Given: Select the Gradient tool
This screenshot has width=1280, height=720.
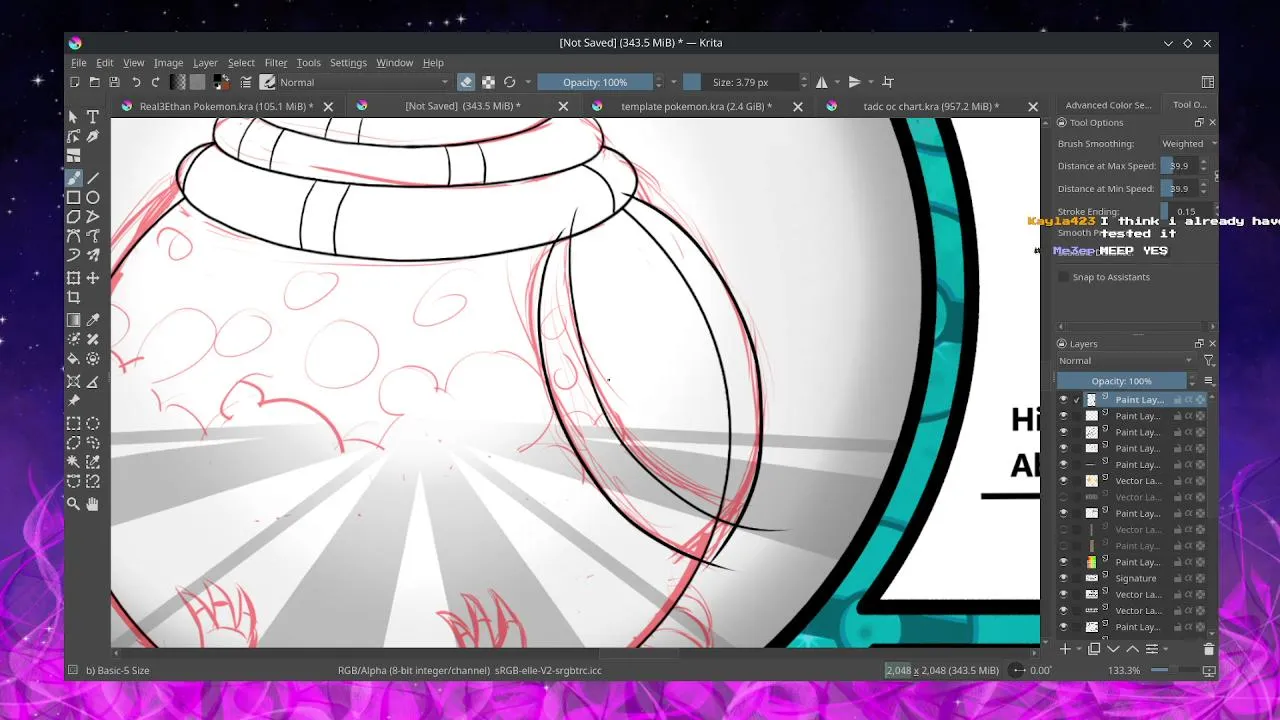Looking at the screenshot, I should (73, 320).
